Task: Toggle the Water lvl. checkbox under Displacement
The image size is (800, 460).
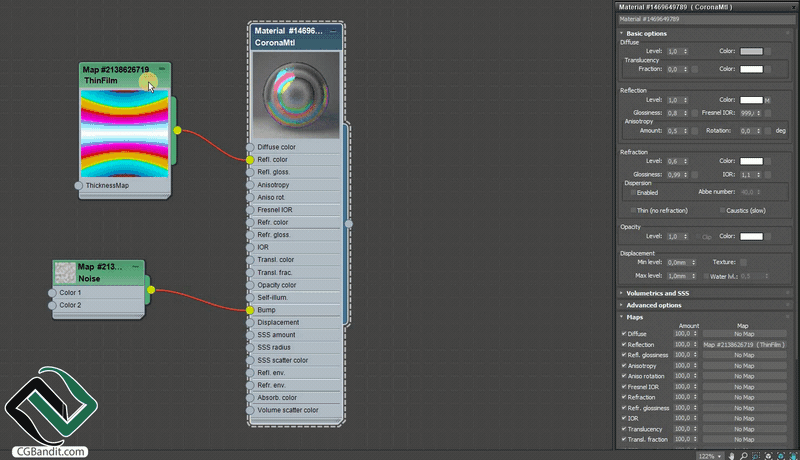Action: (x=706, y=276)
